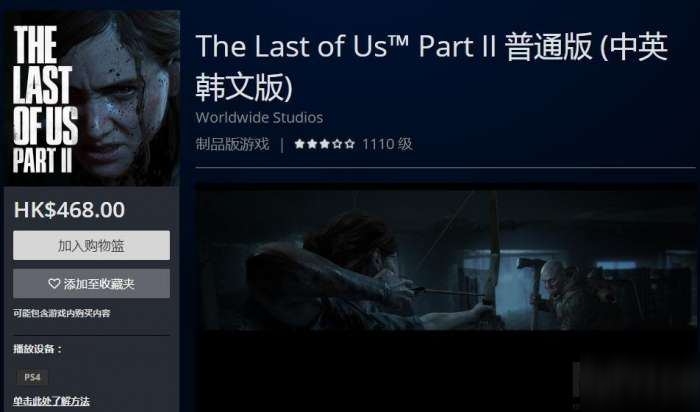Click the HK$468.00 price text
700x412 pixels.
pyautogui.click(x=70, y=210)
